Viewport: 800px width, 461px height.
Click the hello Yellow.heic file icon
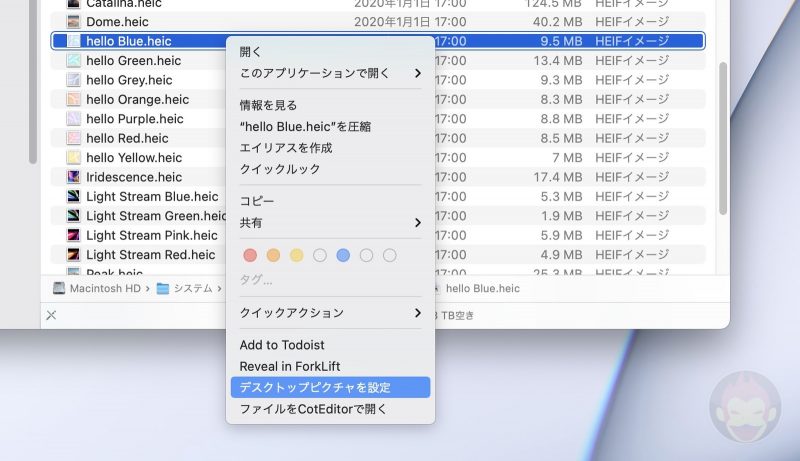tap(73, 158)
